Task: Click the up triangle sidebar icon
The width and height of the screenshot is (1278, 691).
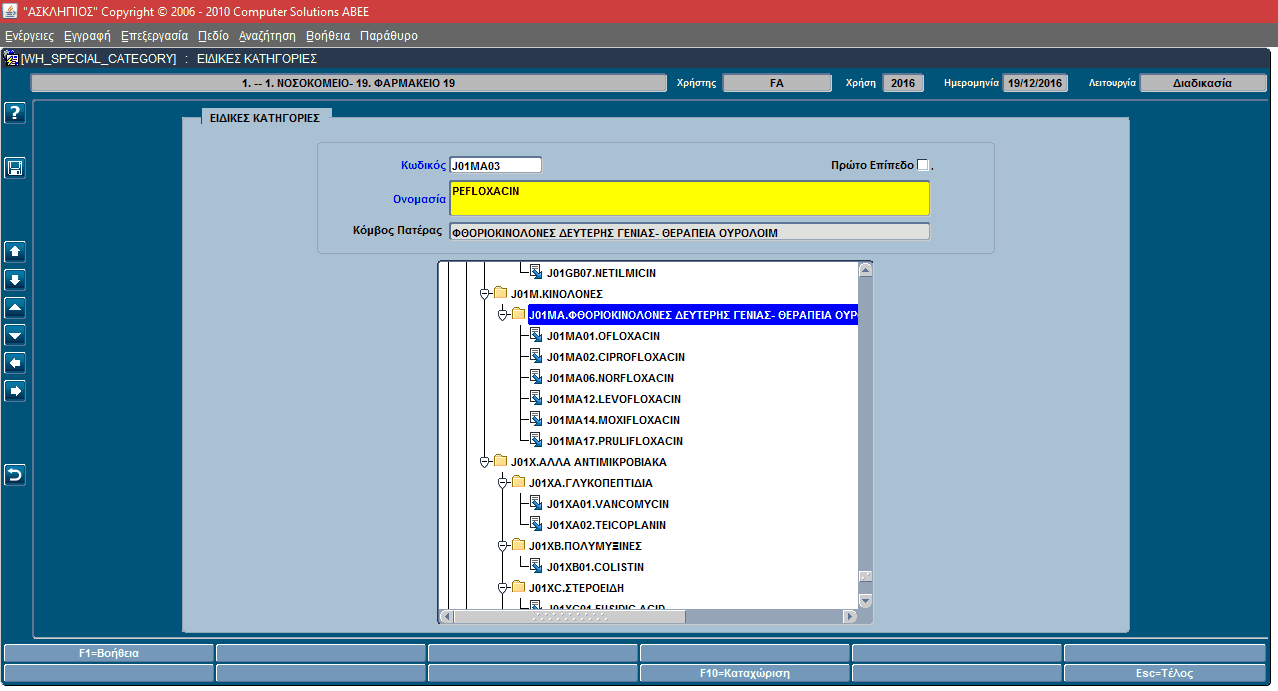Action: (x=15, y=307)
